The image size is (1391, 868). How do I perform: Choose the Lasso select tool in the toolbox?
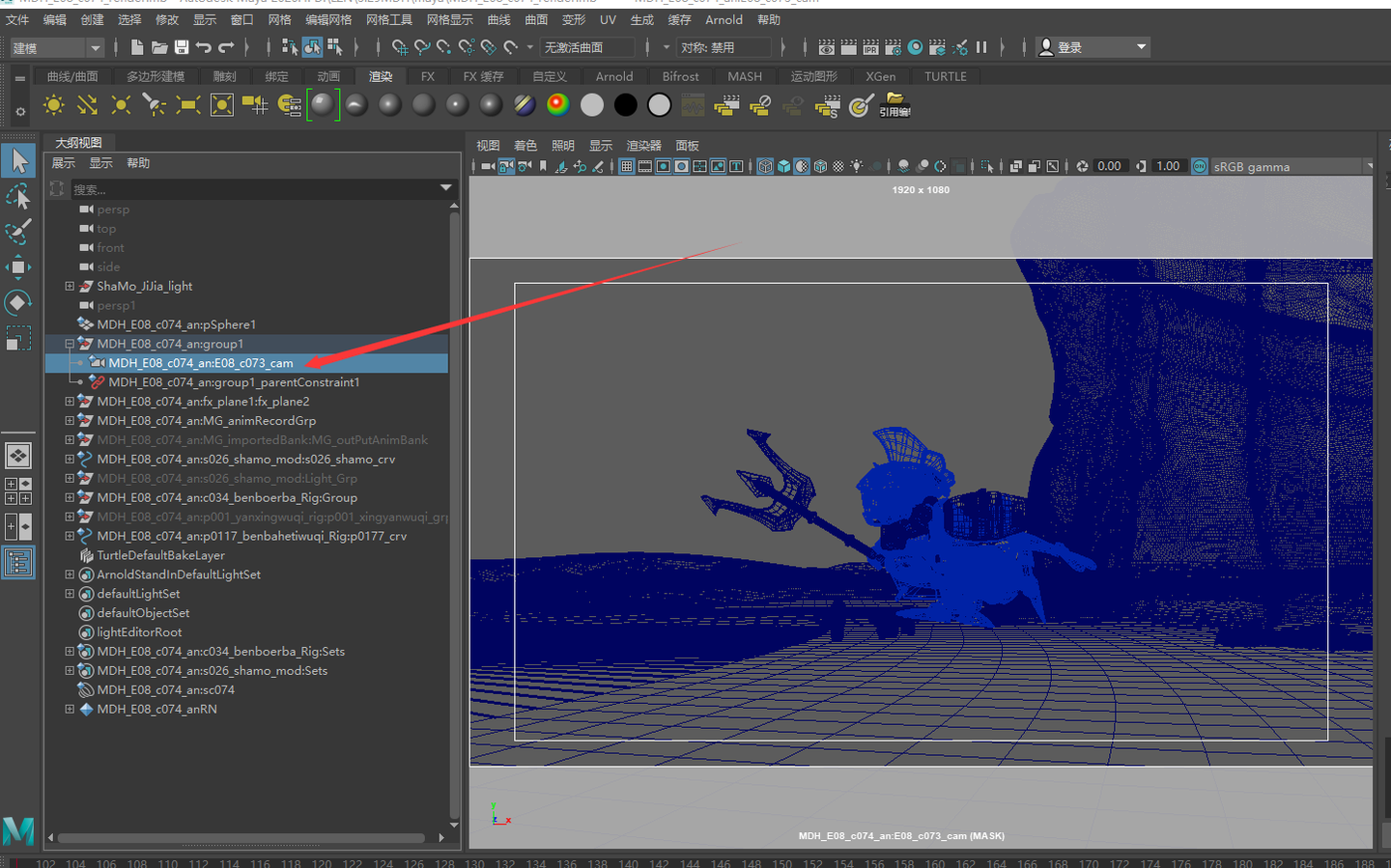pyautogui.click(x=18, y=197)
